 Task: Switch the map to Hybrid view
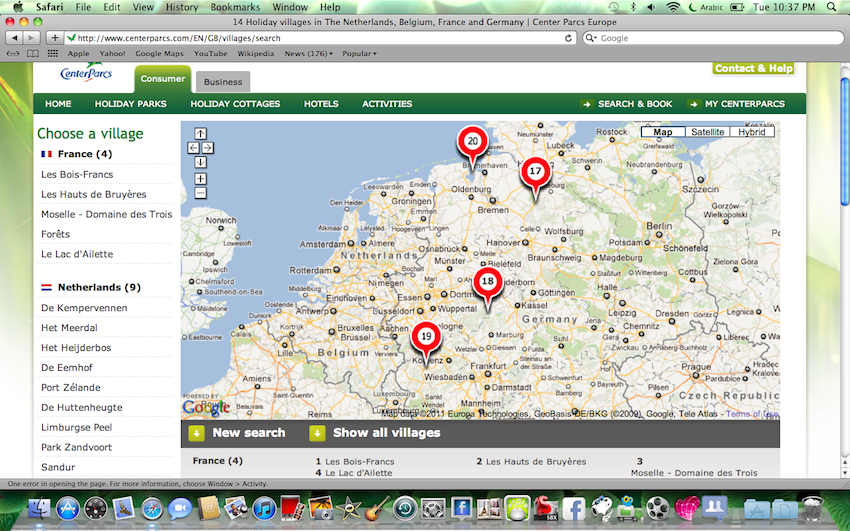tap(752, 132)
